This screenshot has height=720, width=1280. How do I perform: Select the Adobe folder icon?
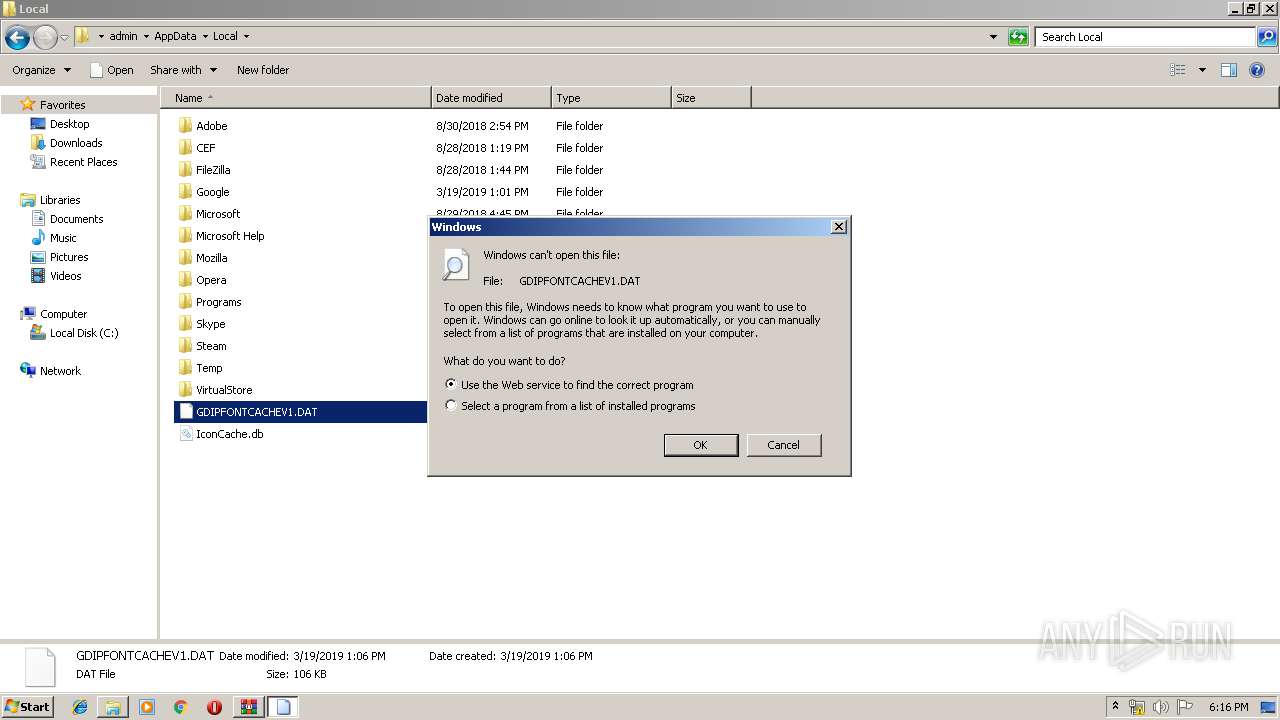point(185,125)
